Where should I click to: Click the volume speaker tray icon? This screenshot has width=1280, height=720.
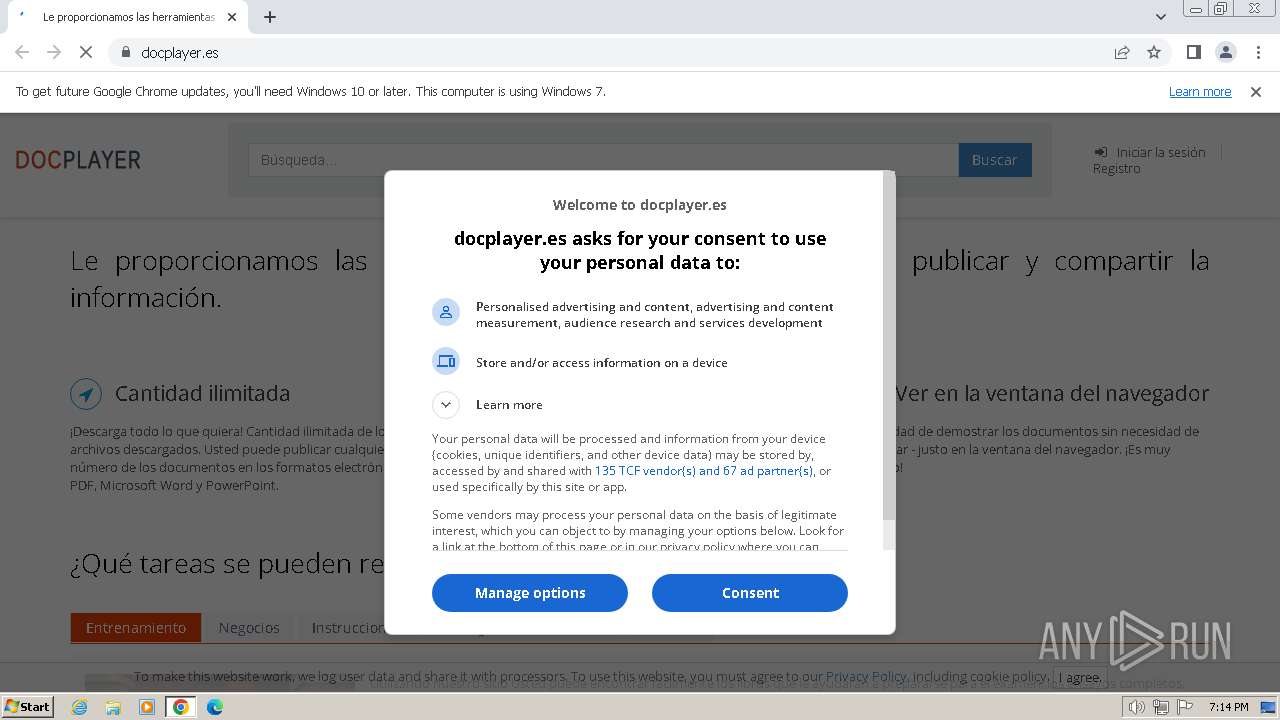point(1137,707)
